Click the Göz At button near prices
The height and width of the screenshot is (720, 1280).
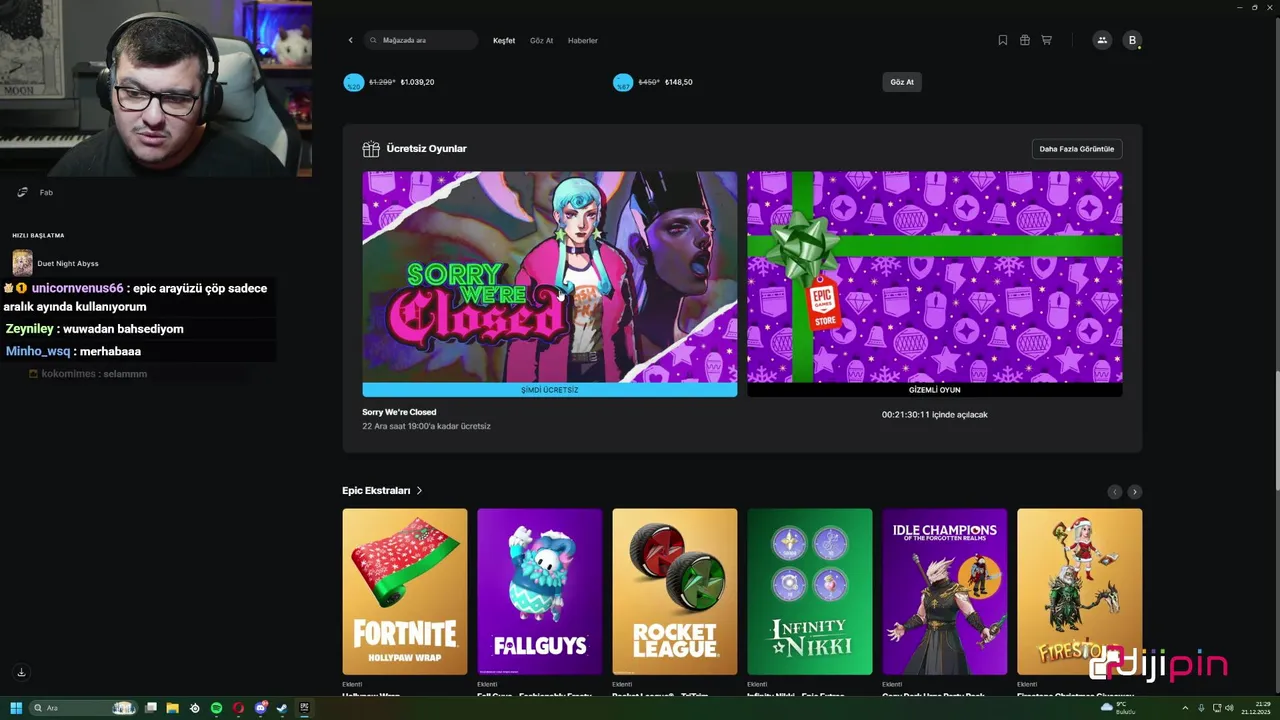pos(902,82)
